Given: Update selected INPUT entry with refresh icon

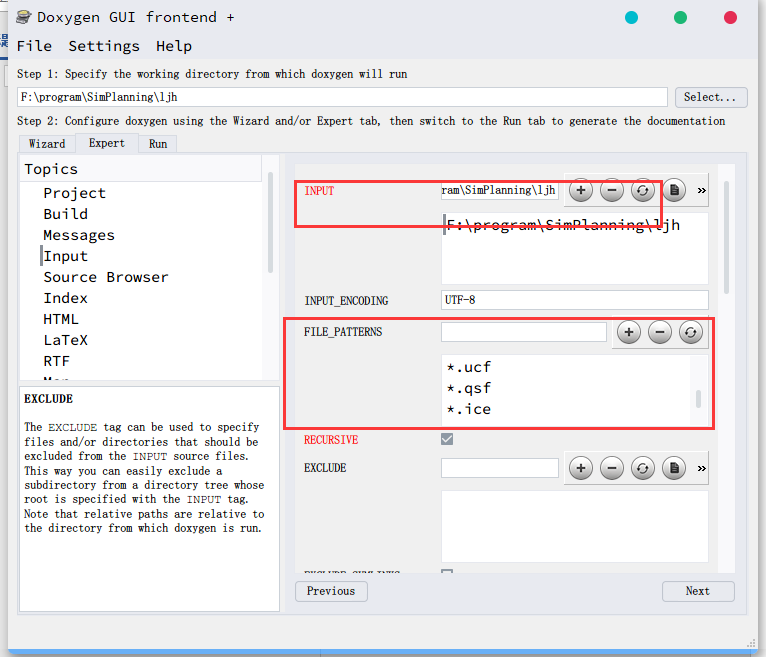Looking at the screenshot, I should [x=642, y=190].
